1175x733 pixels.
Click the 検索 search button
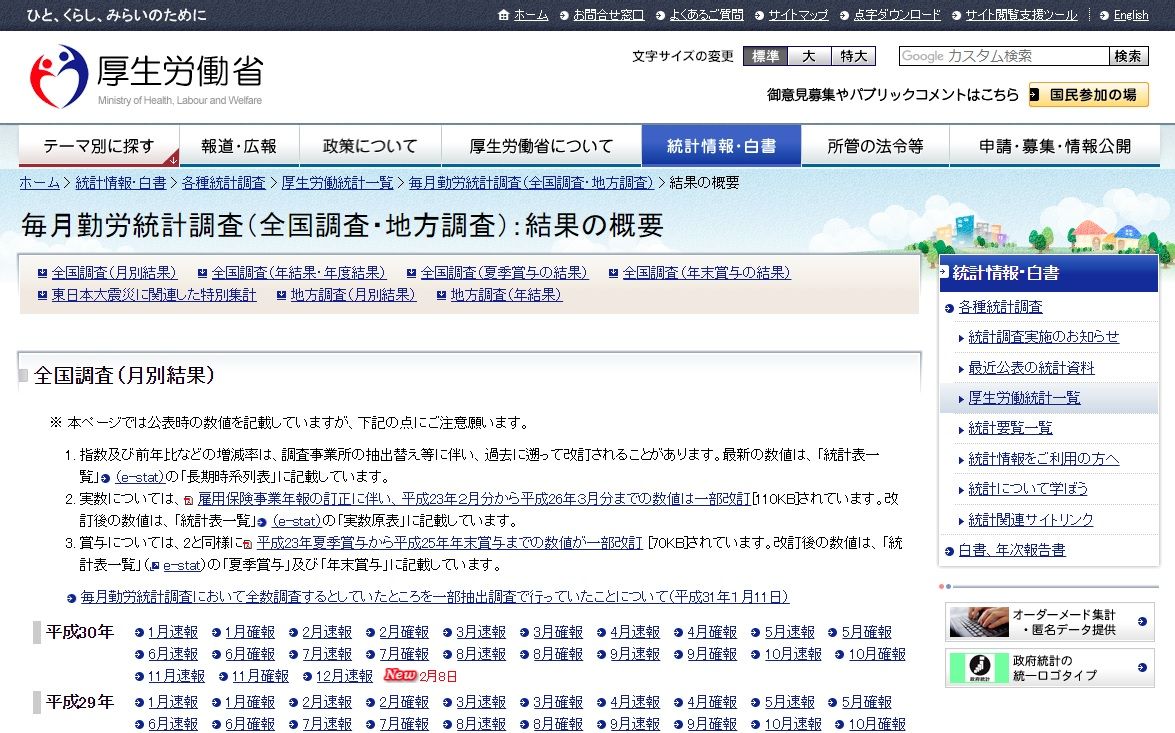pos(1128,56)
